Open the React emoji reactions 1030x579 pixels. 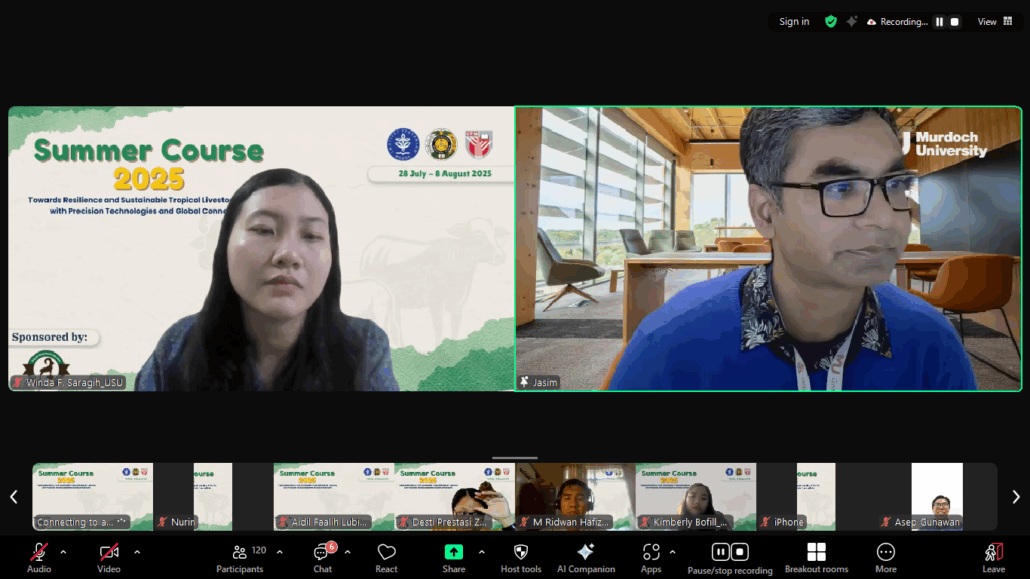(386, 557)
